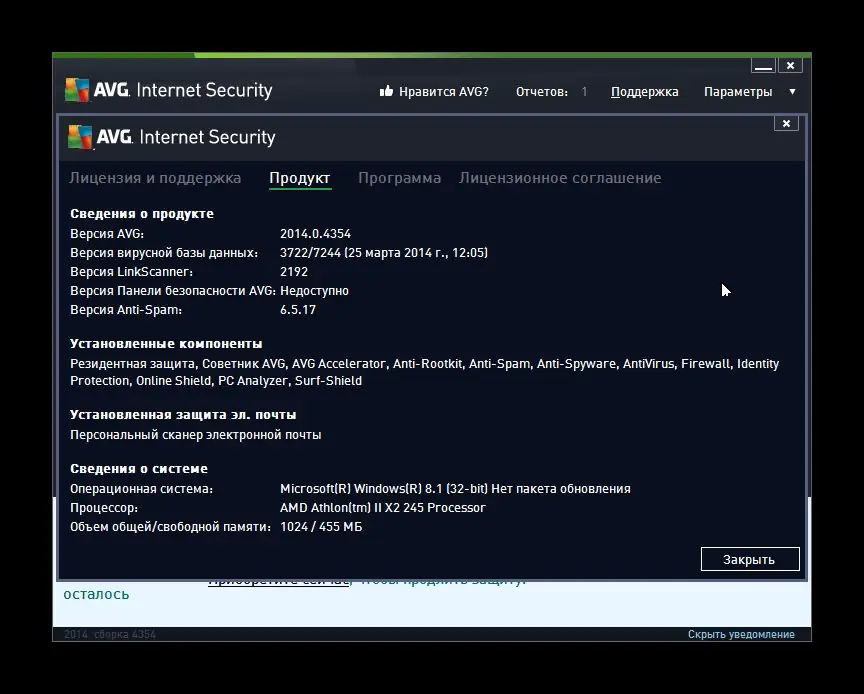Open the Лицензионное соглашение tab
Image resolution: width=864 pixels, height=694 pixels.
[560, 177]
